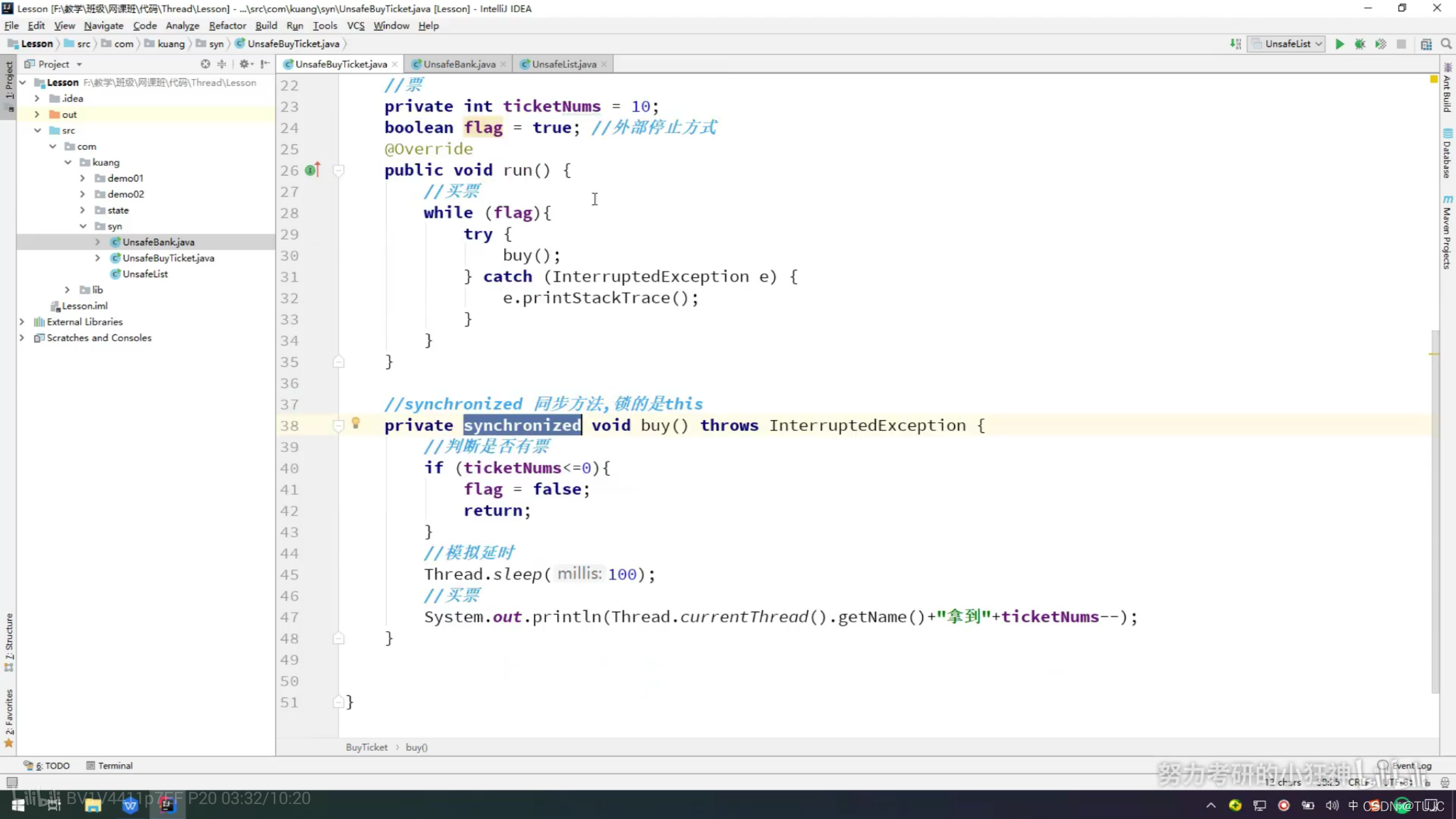This screenshot has height=819, width=1456.
Task: Click the UnsafeBuyTicket.java file
Action: 168,257
